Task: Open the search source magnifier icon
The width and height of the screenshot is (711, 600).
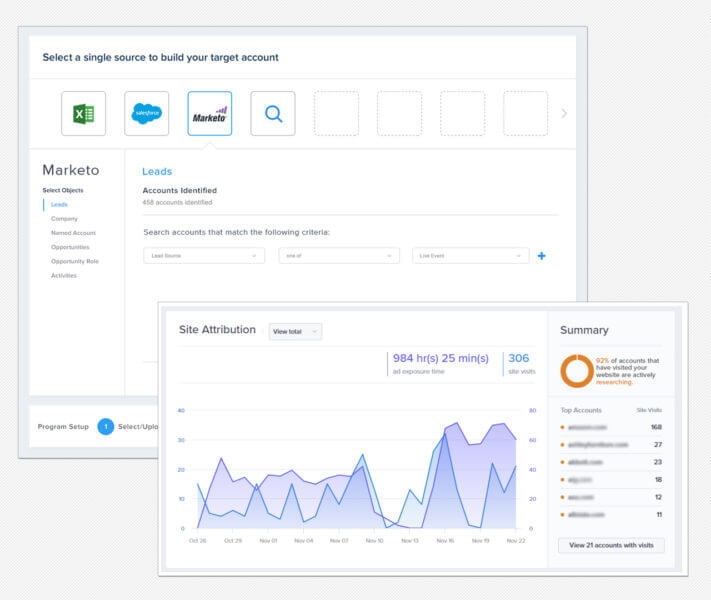Action: click(x=273, y=113)
